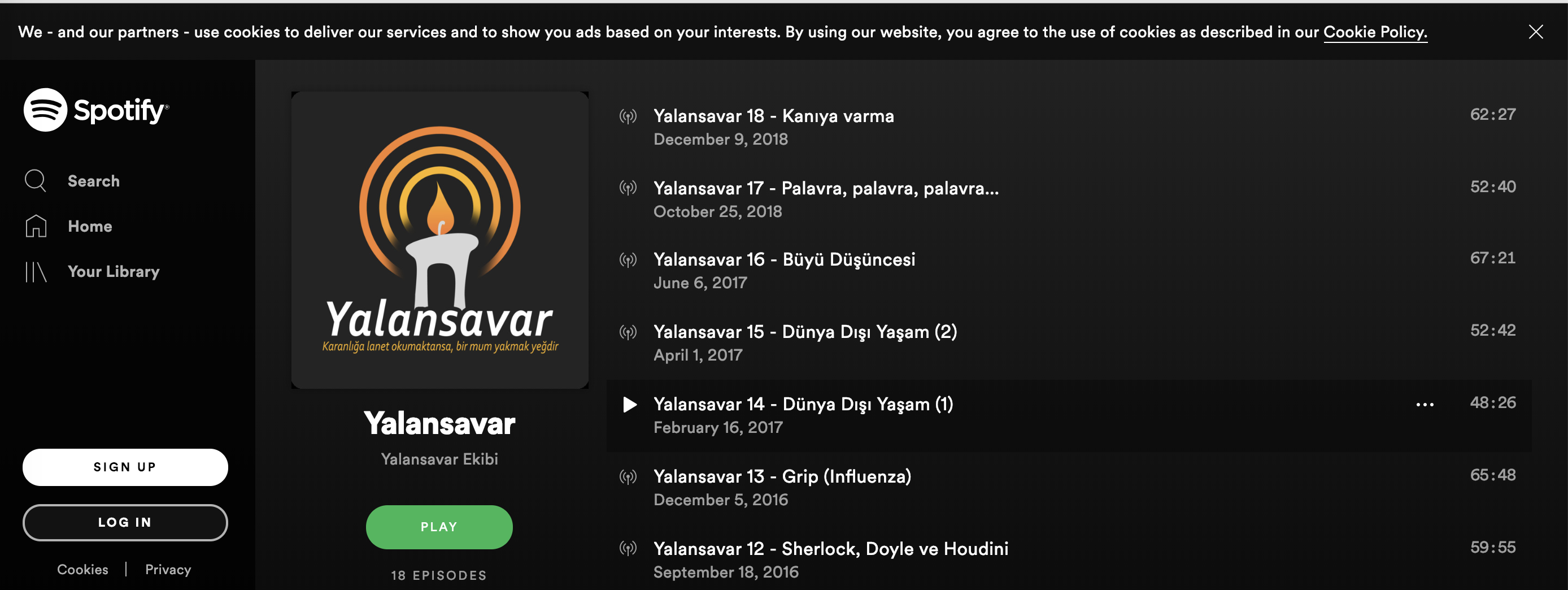Select episode Yalansavar 15 - Dünya Dışı Yaşam (2)
Viewport: 1568px width, 590px height.
1068,344
